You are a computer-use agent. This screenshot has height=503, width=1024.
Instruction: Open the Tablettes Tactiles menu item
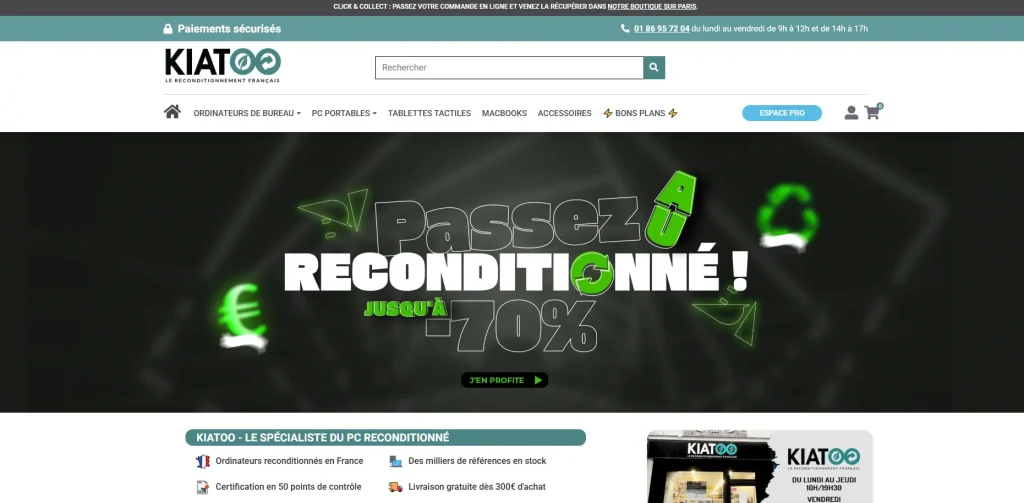[x=429, y=113]
